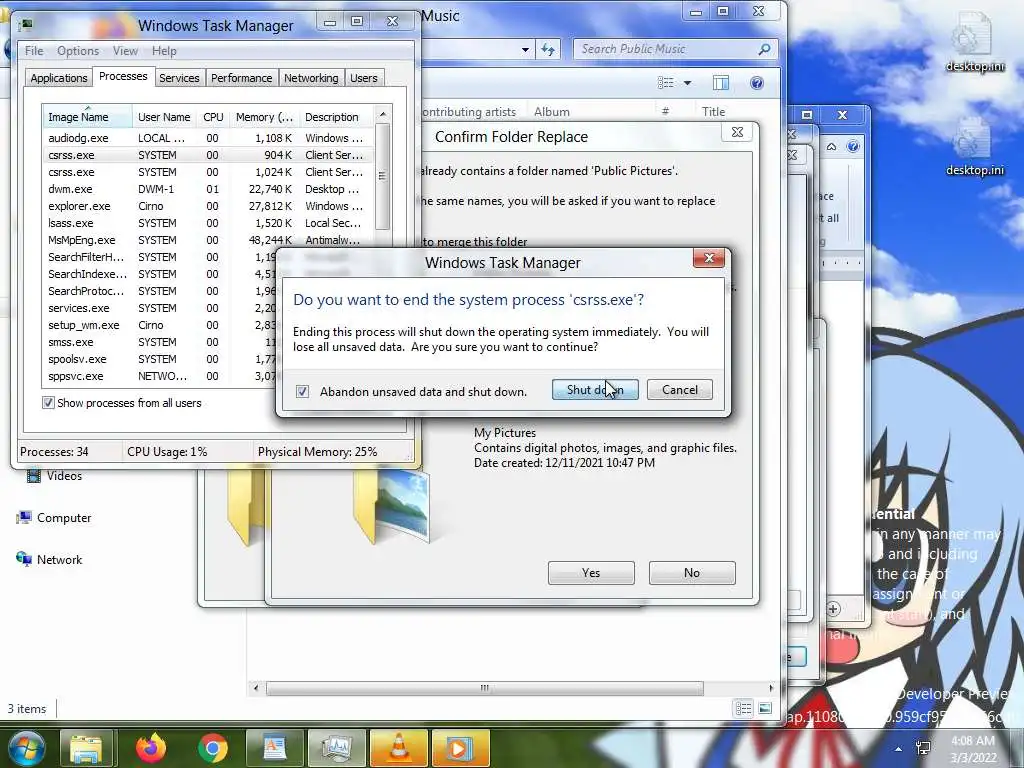Open VLC media player from taskbar
The width and height of the screenshot is (1024, 768).
(398, 748)
